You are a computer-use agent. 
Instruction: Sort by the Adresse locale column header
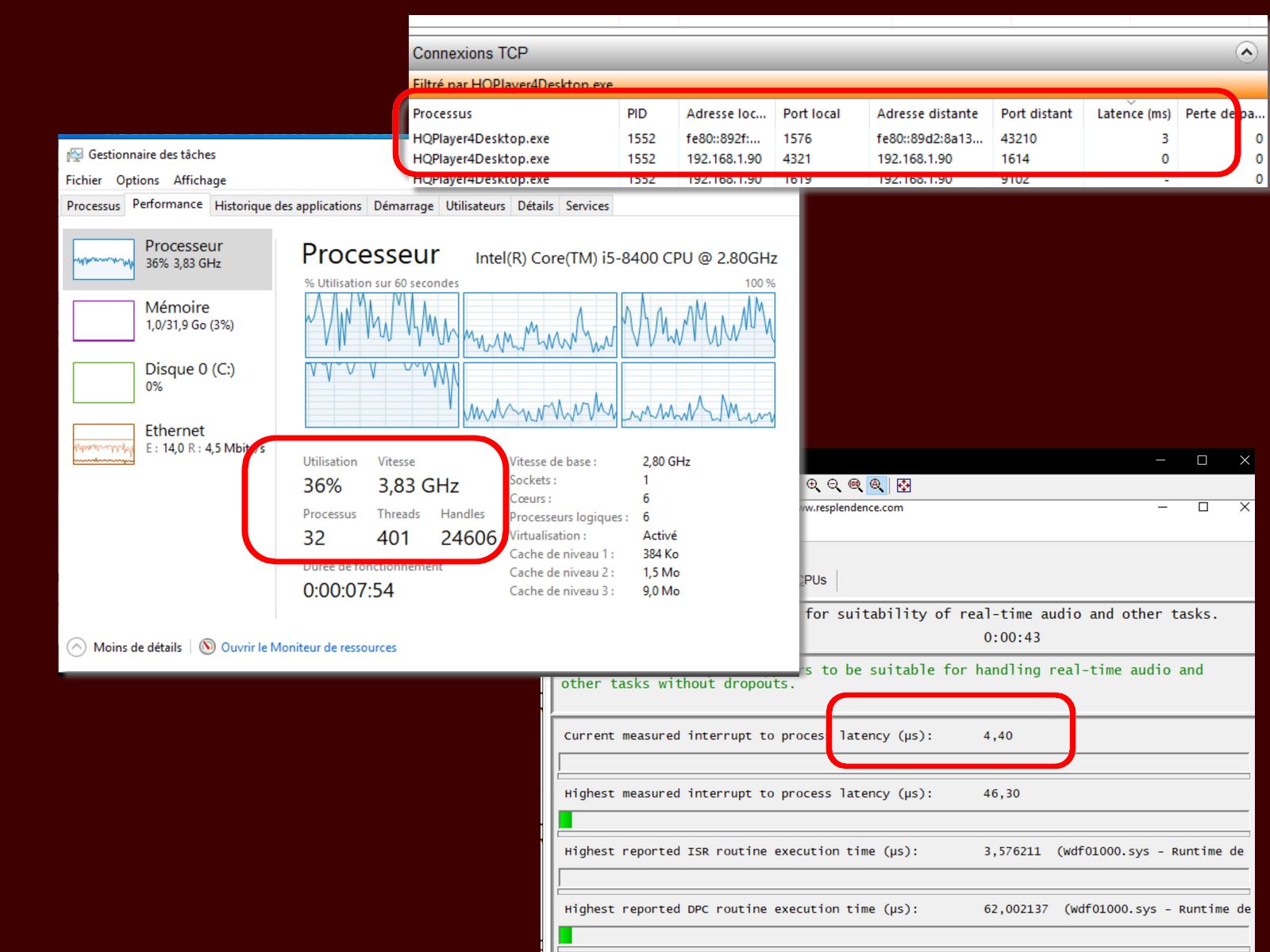[727, 113]
